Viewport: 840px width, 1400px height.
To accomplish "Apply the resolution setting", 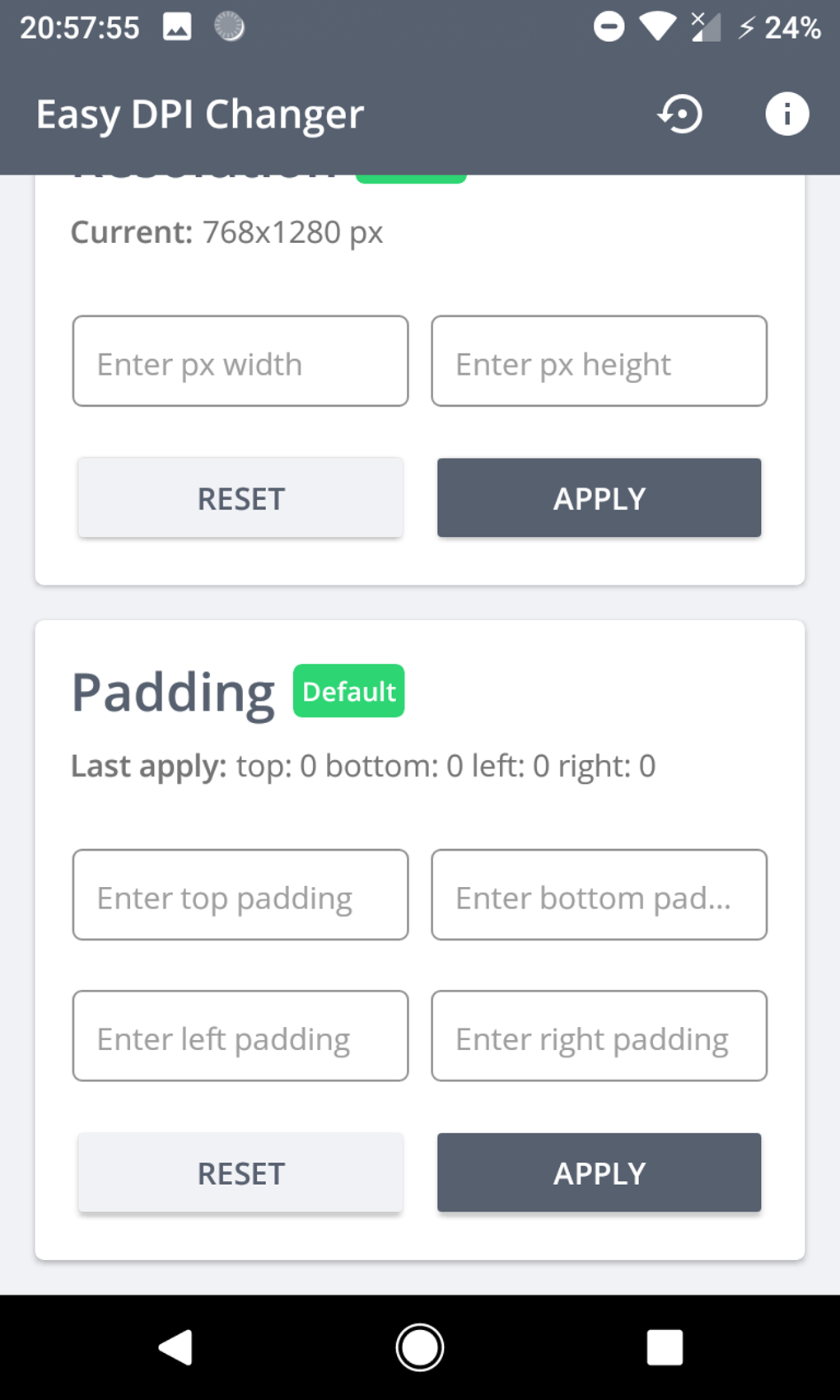I will (x=599, y=498).
